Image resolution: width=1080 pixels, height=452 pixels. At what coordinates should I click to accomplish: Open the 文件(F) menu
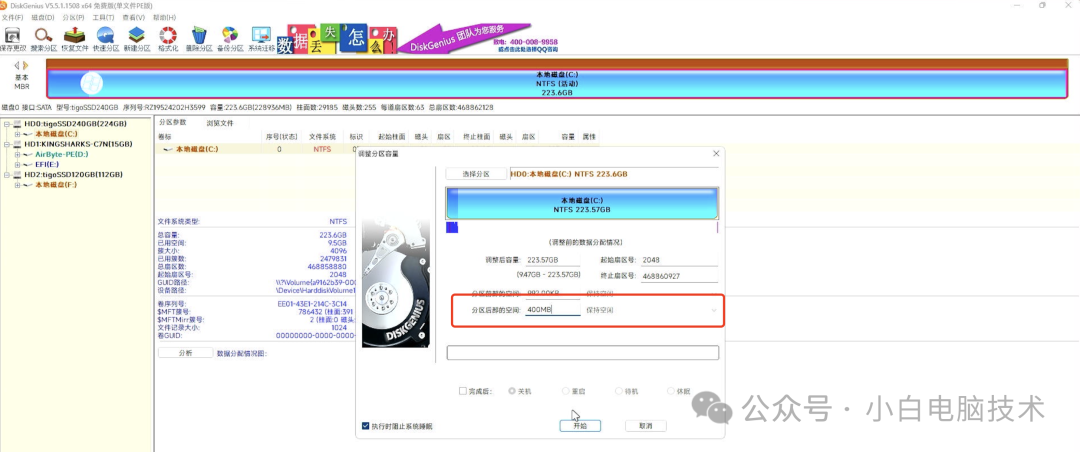point(12,17)
